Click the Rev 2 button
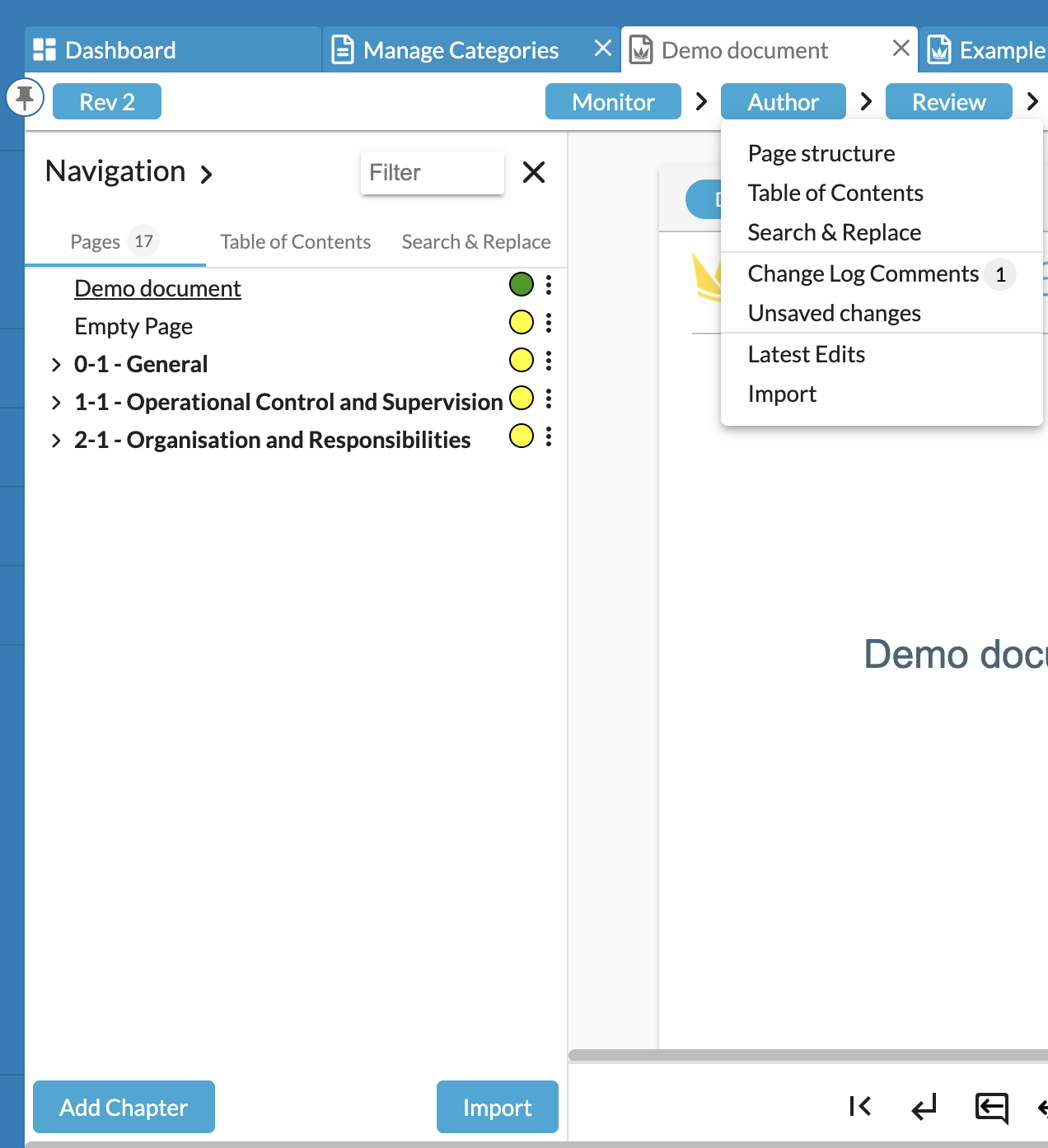This screenshot has height=1148, width=1048. (x=106, y=100)
